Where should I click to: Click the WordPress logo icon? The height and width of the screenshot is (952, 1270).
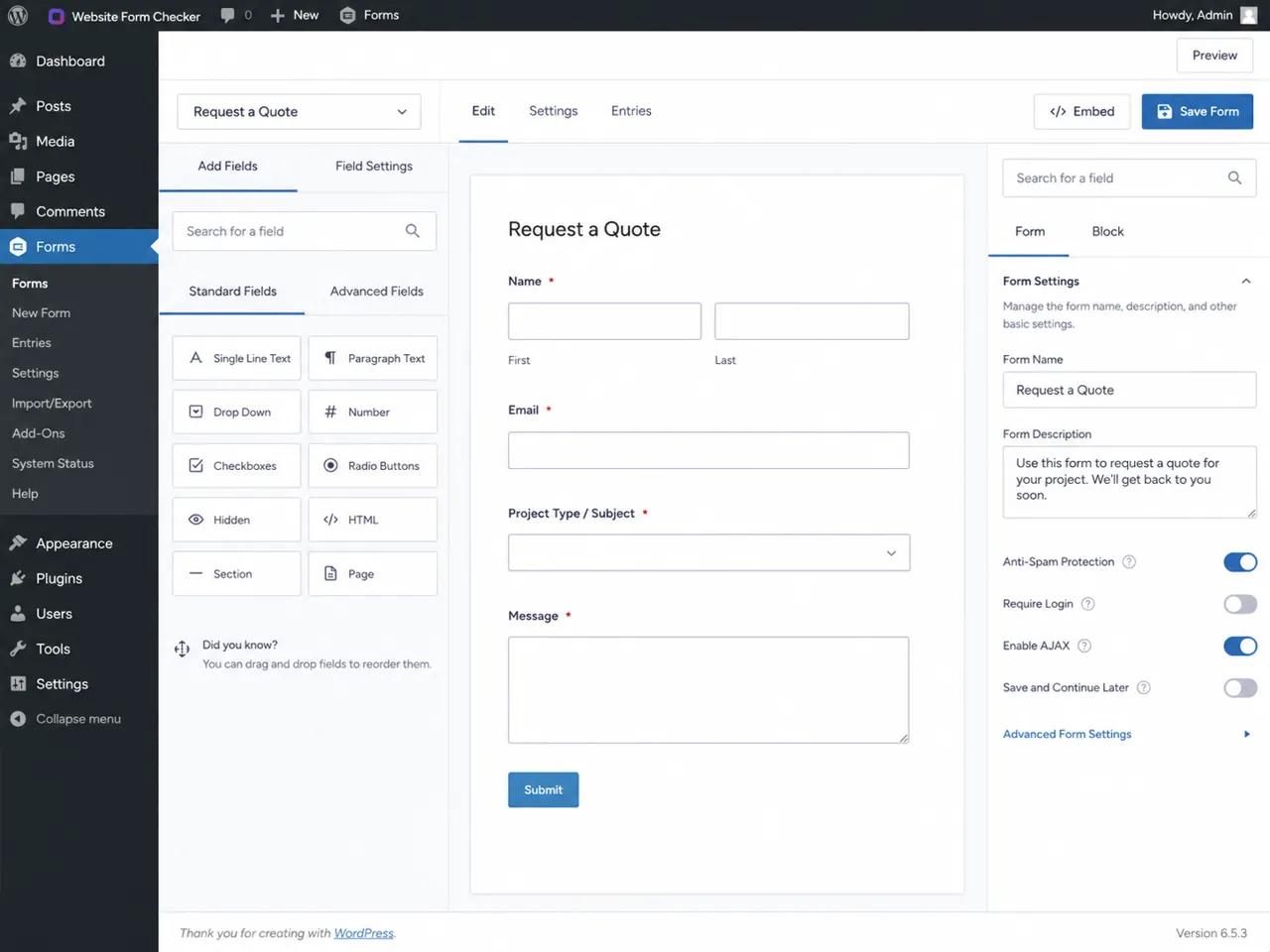(x=18, y=16)
